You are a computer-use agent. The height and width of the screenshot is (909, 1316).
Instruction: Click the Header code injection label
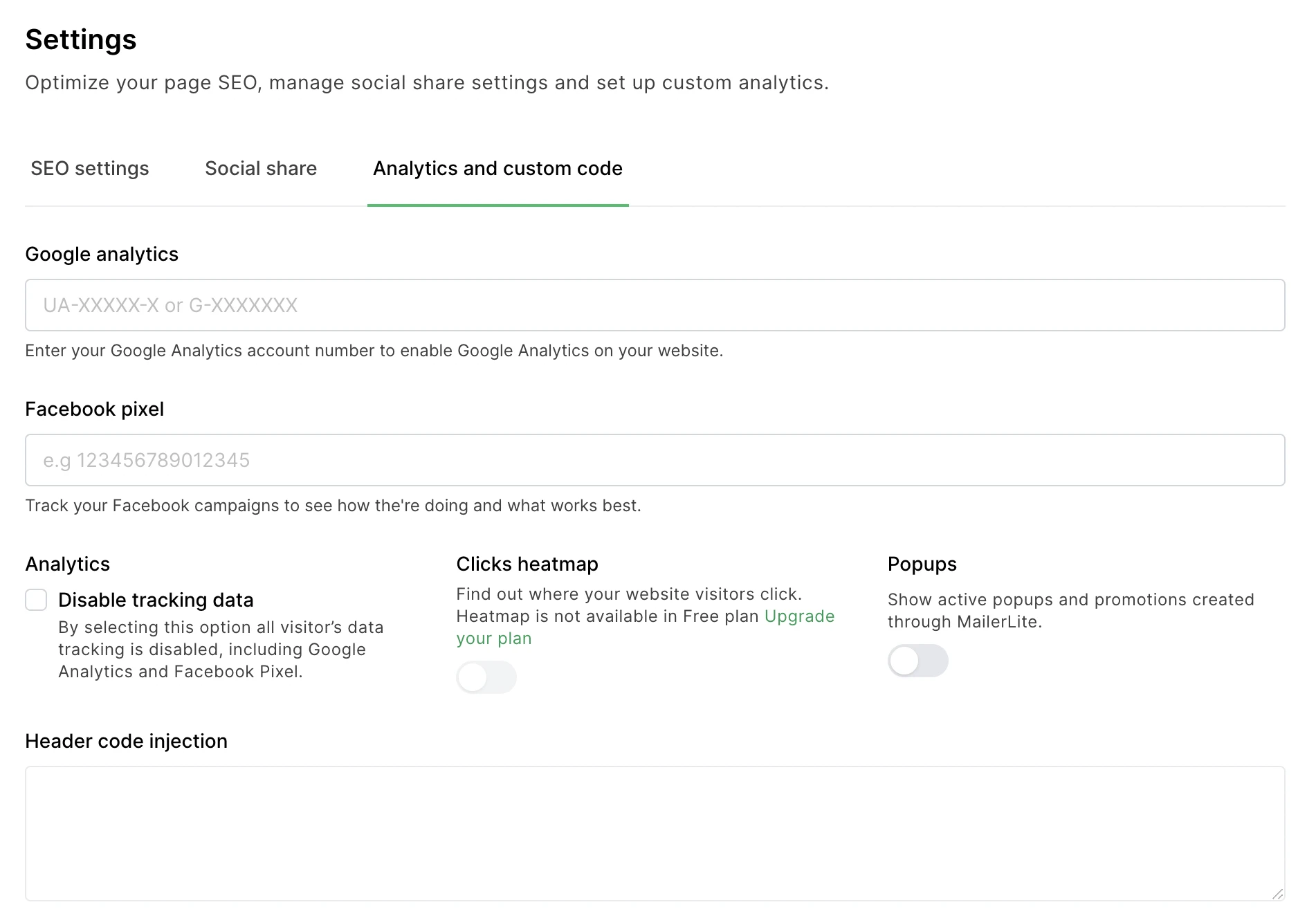(x=126, y=742)
